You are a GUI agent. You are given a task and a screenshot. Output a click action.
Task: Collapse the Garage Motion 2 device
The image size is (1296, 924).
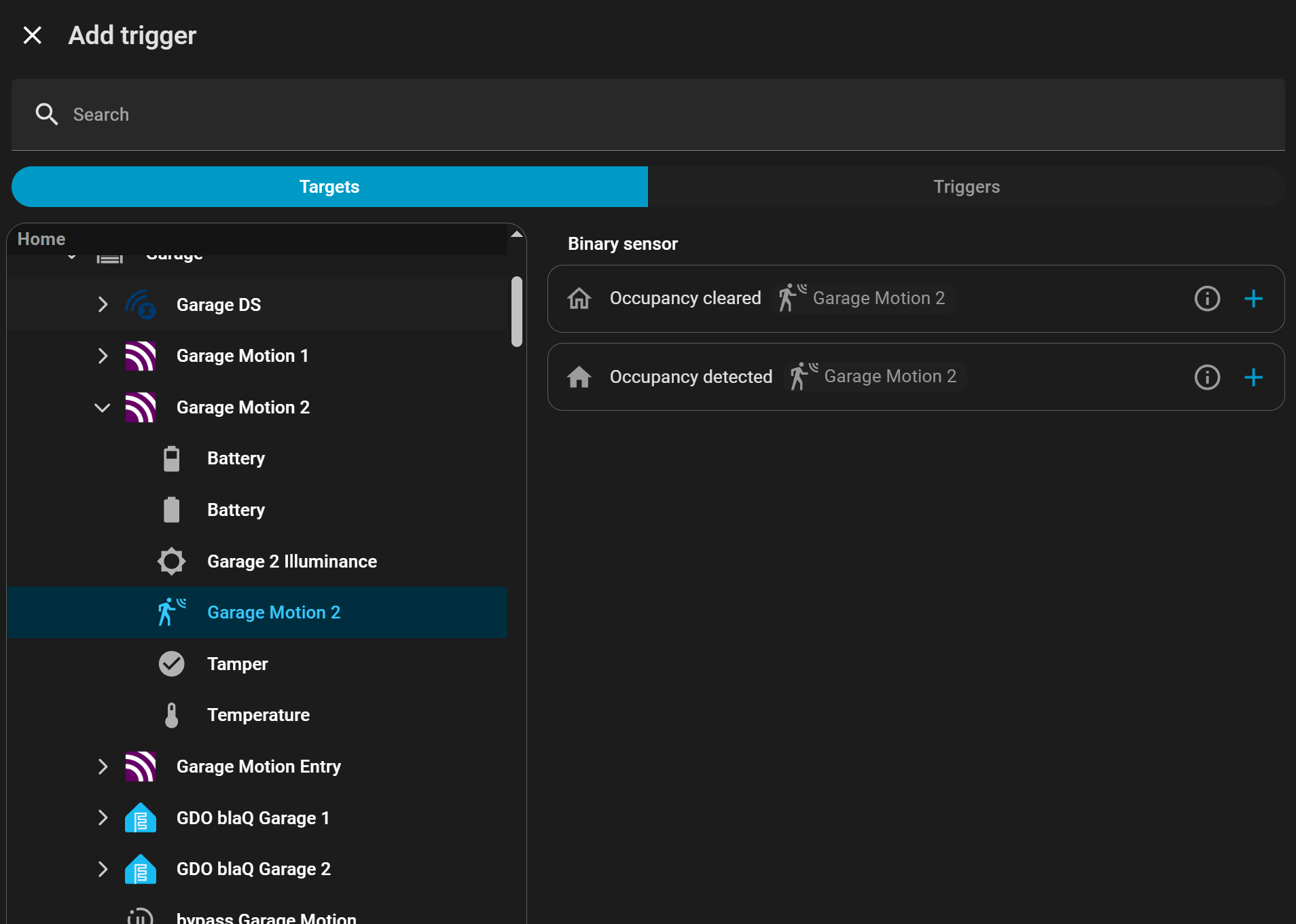tap(103, 407)
